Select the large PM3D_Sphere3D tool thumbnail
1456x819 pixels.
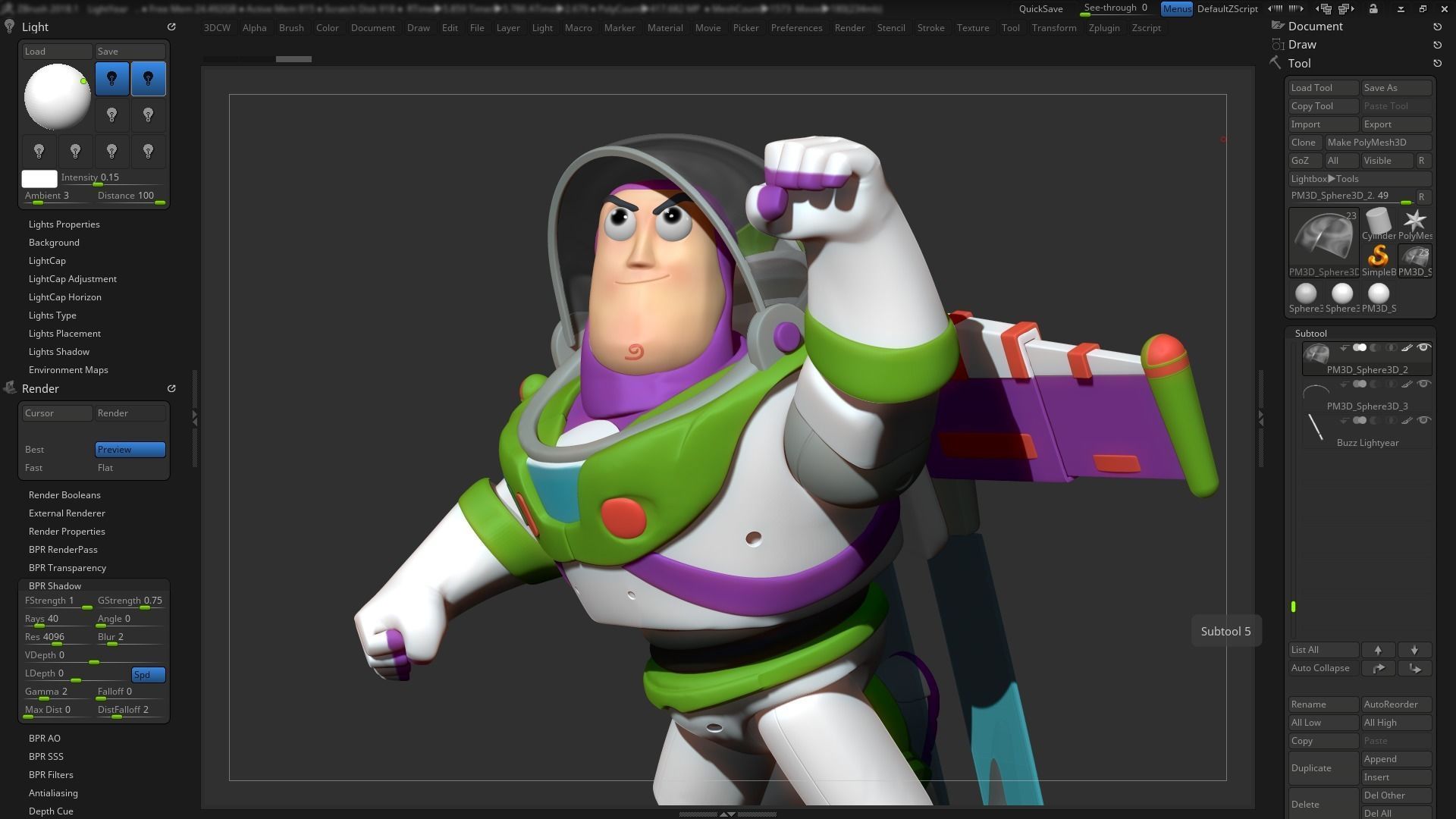[x=1323, y=243]
